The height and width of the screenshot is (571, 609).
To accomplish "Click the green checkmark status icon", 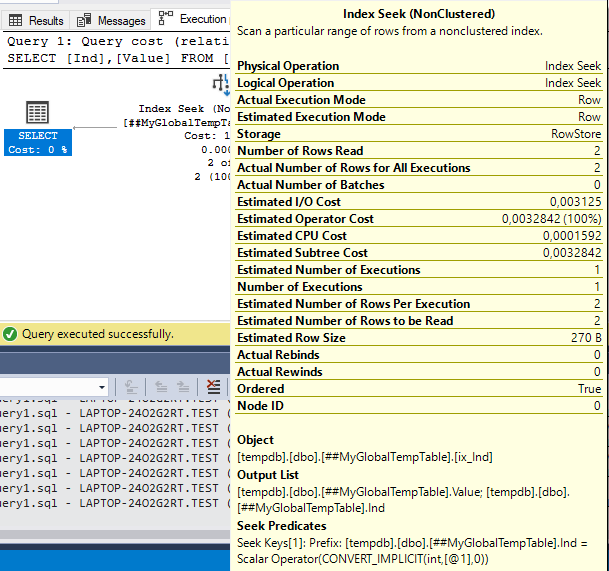I will point(10,334).
